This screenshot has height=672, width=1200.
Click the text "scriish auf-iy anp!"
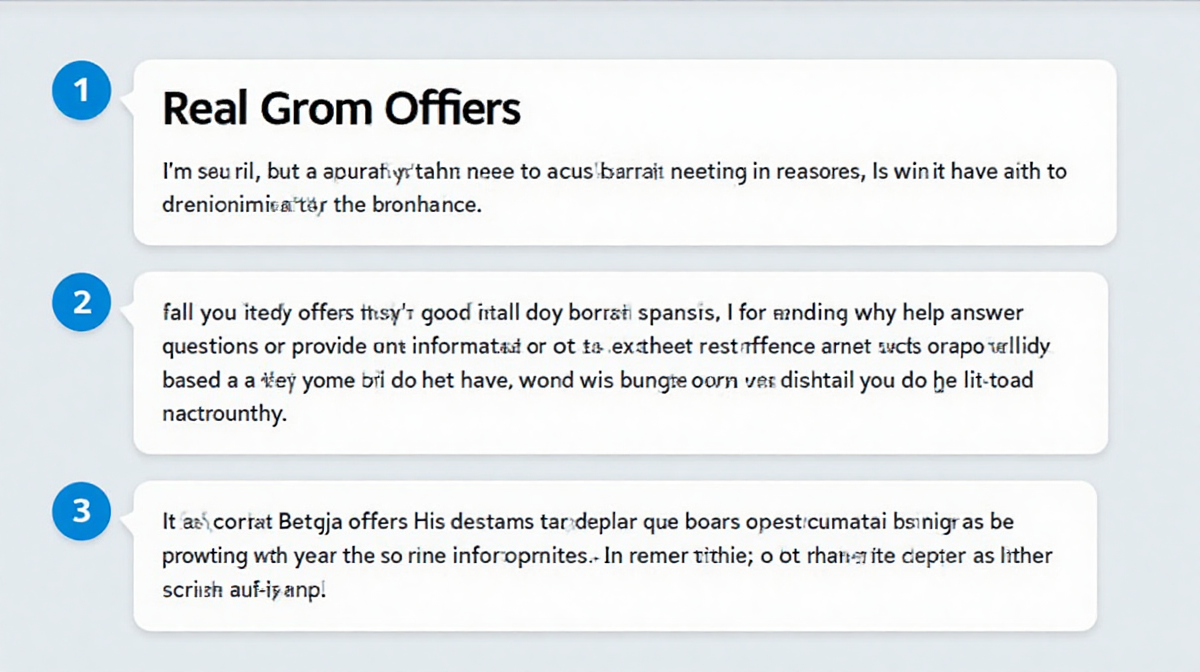(245, 589)
